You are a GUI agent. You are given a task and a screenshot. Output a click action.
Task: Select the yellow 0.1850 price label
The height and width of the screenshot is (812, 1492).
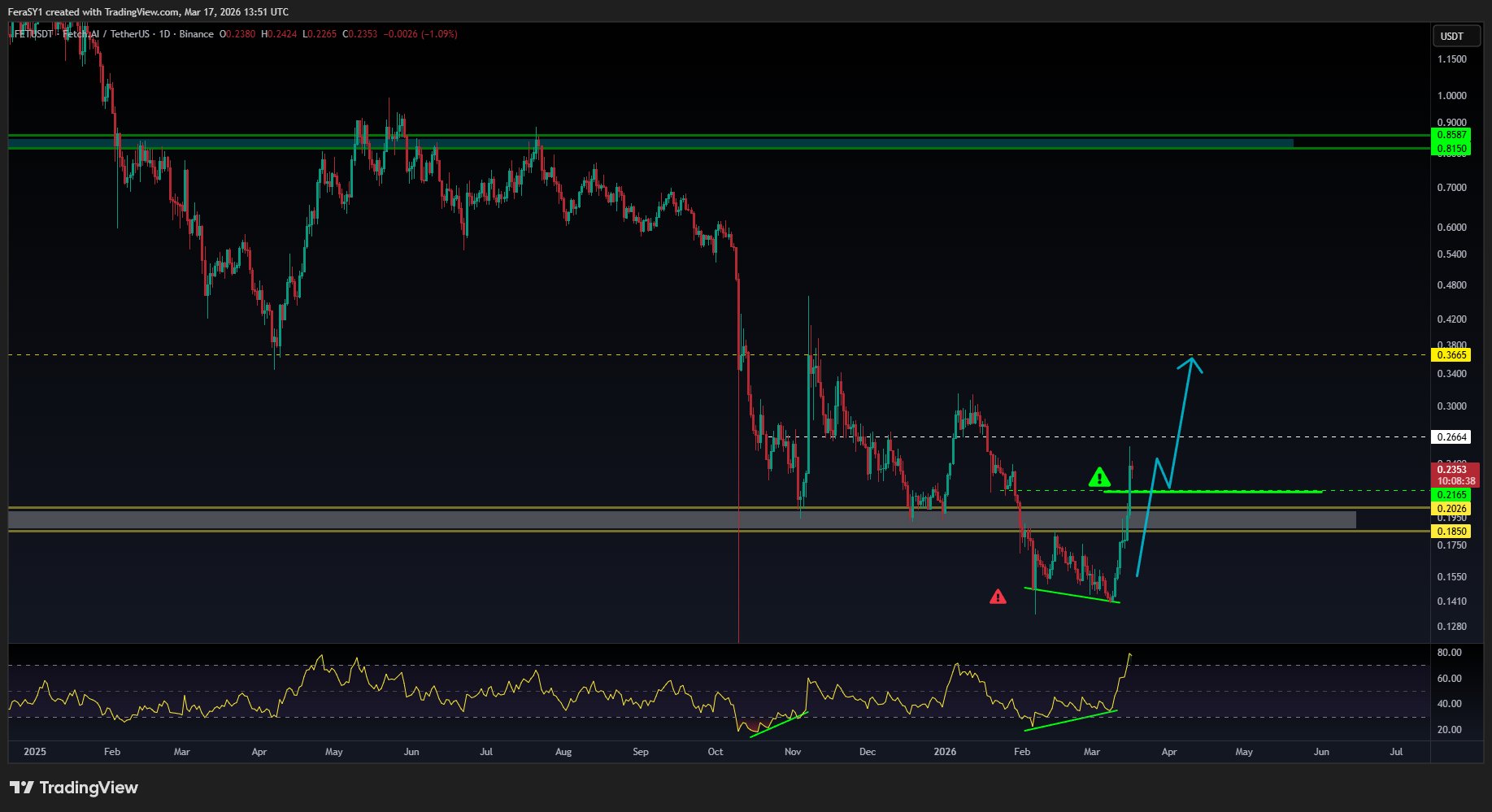(1451, 532)
